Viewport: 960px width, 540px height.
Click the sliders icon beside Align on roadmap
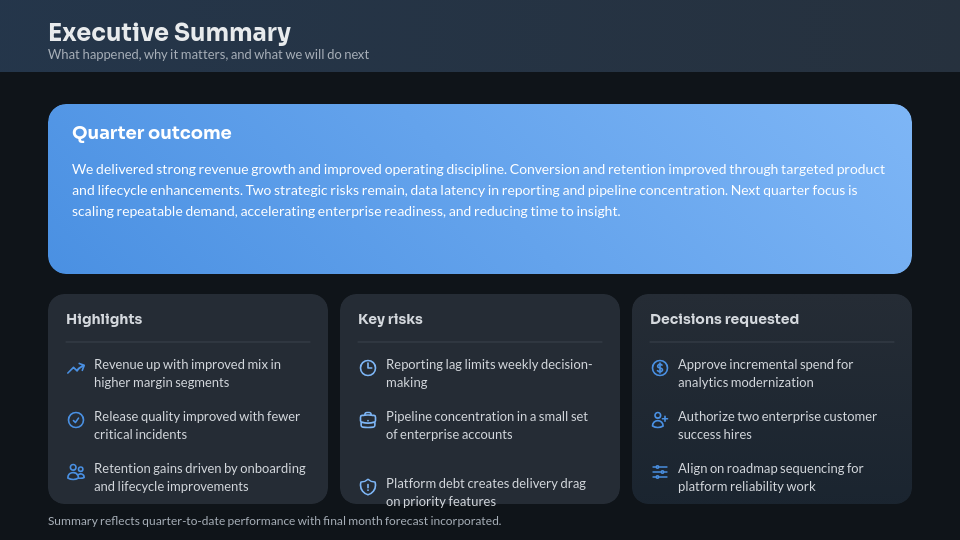click(659, 472)
